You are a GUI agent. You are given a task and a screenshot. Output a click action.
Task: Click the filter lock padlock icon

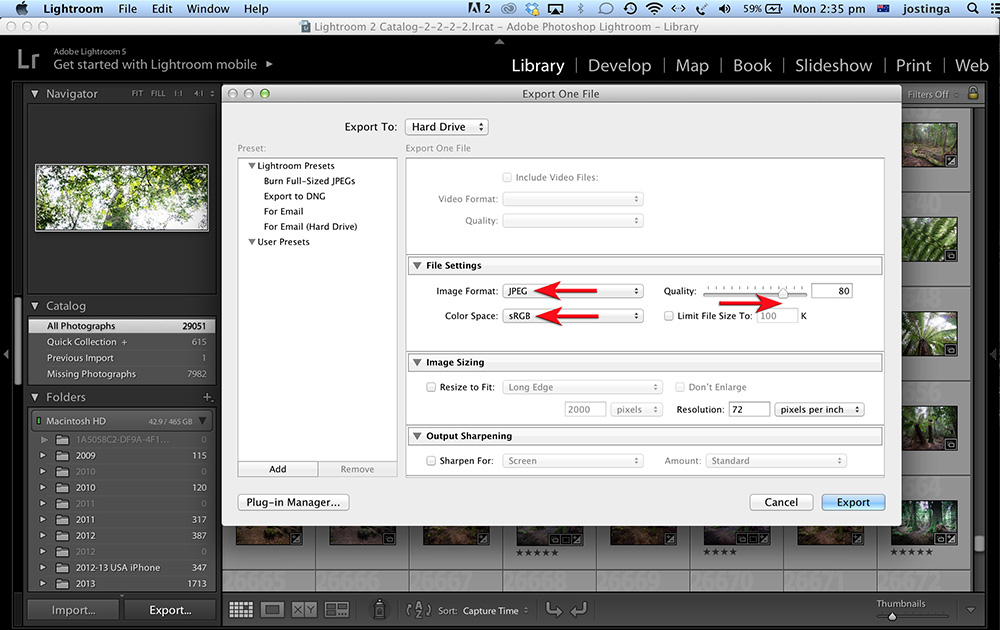tap(973, 93)
